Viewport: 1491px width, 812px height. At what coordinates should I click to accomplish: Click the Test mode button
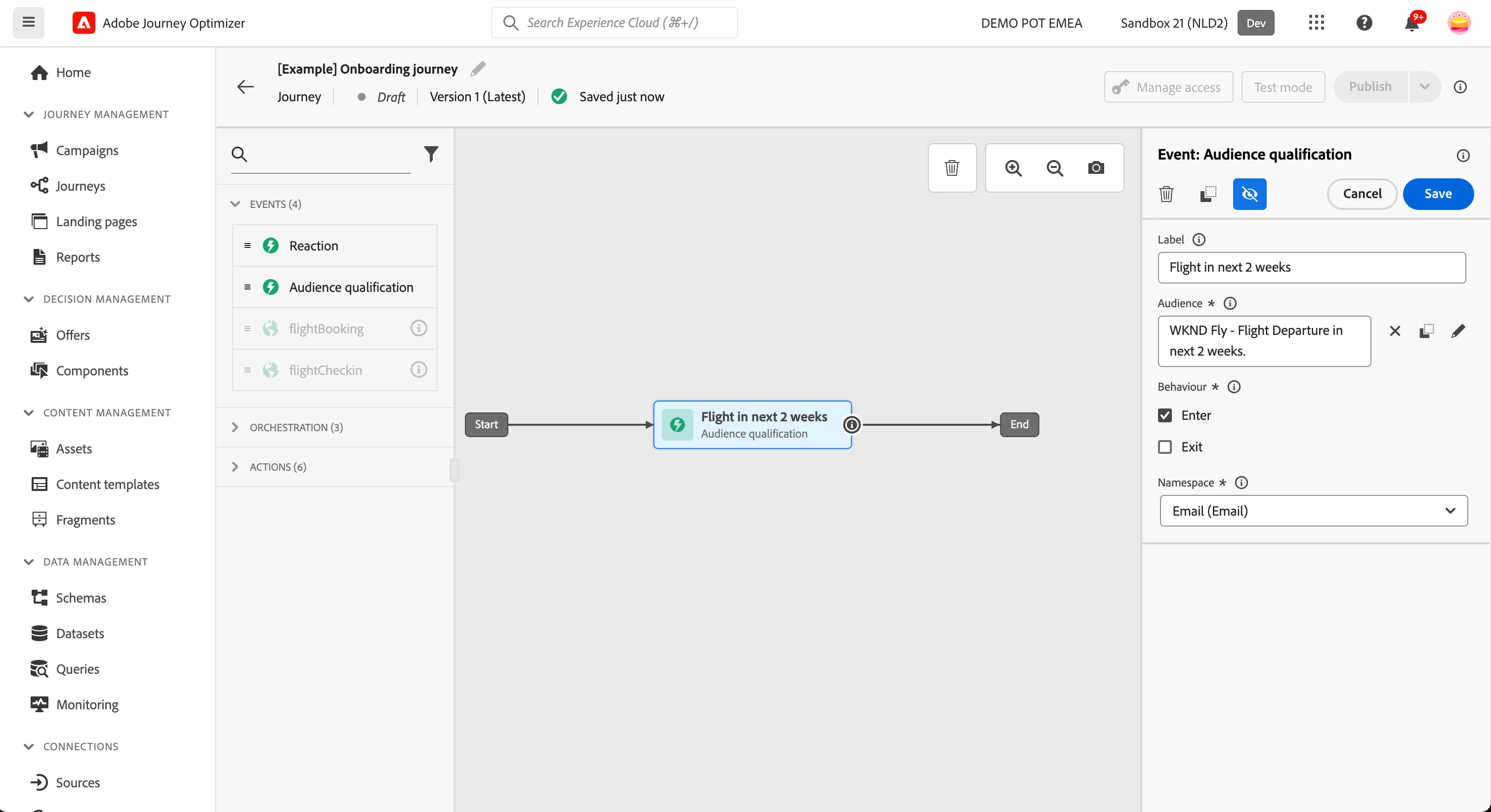[x=1283, y=87]
